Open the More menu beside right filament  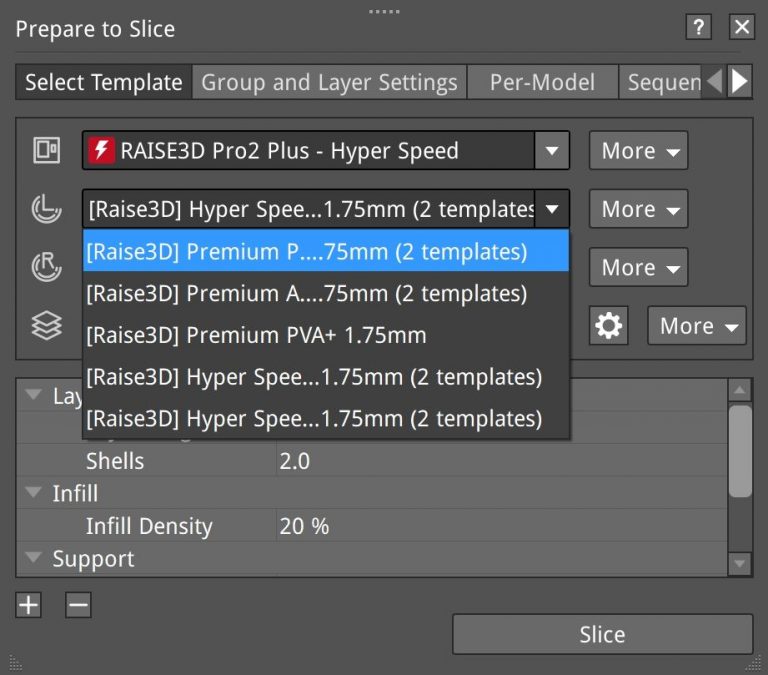638,267
